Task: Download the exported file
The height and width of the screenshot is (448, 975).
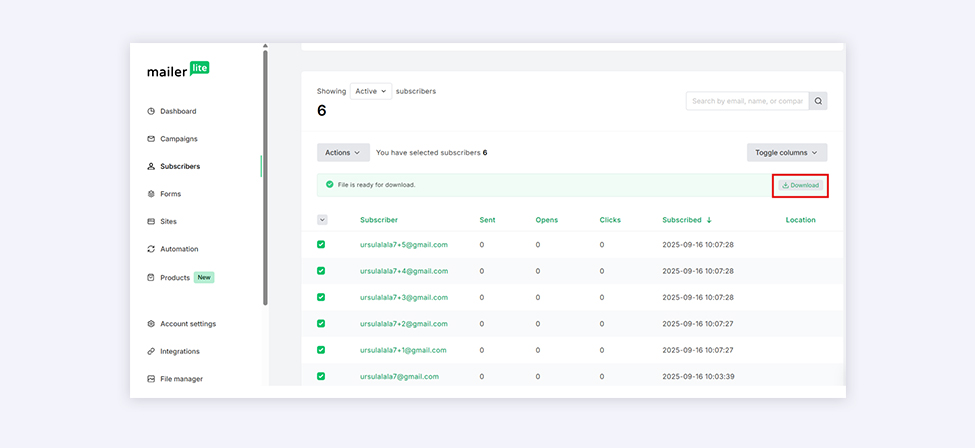Action: (x=800, y=185)
